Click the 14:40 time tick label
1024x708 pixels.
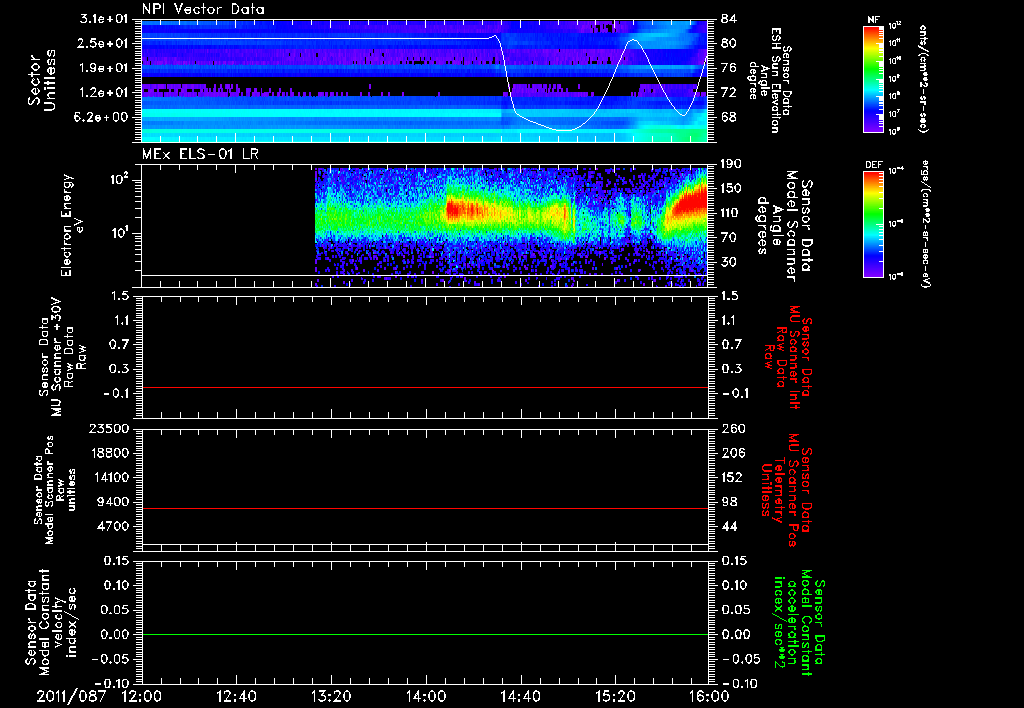point(520,696)
